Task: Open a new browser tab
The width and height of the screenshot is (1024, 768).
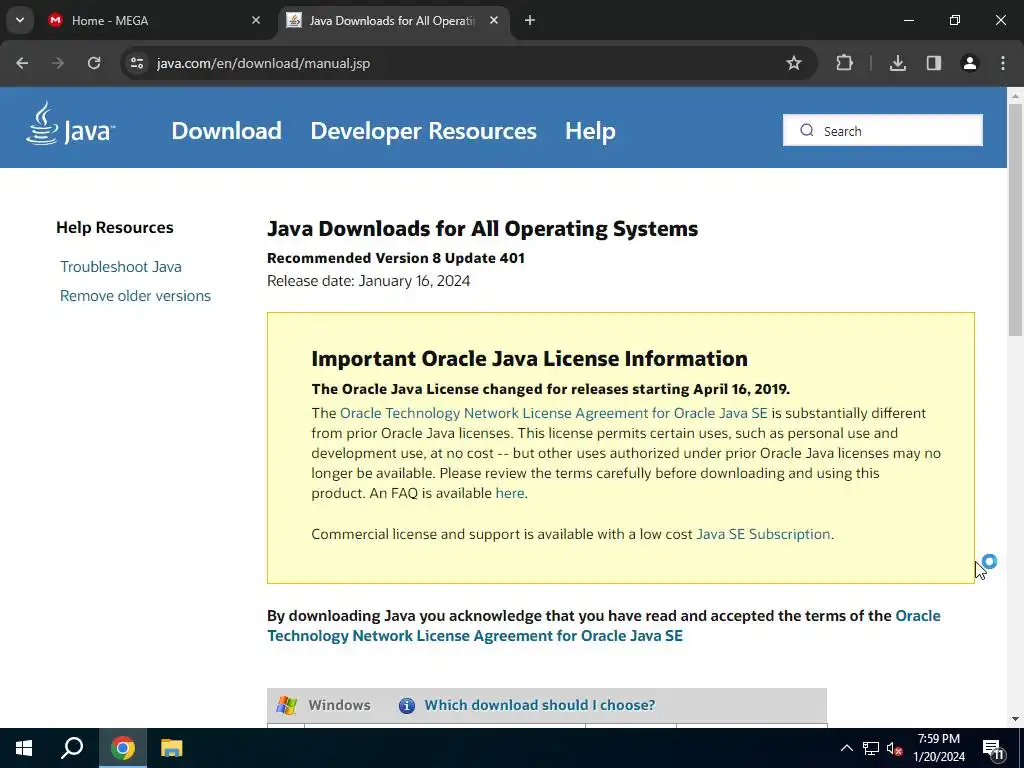Action: (x=530, y=21)
